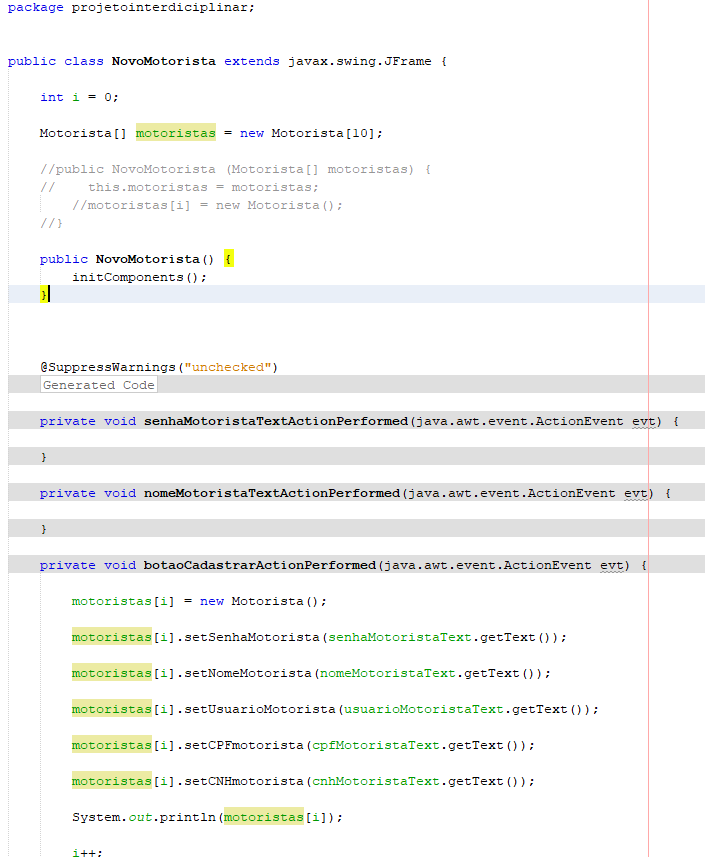Click the cpfMotoristaText field reference
705x857 pixels.
tap(375, 746)
